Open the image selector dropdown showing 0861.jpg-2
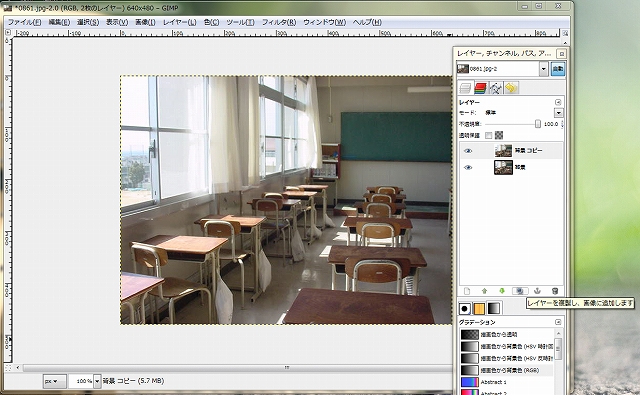The image size is (640, 395). pyautogui.click(x=502, y=69)
